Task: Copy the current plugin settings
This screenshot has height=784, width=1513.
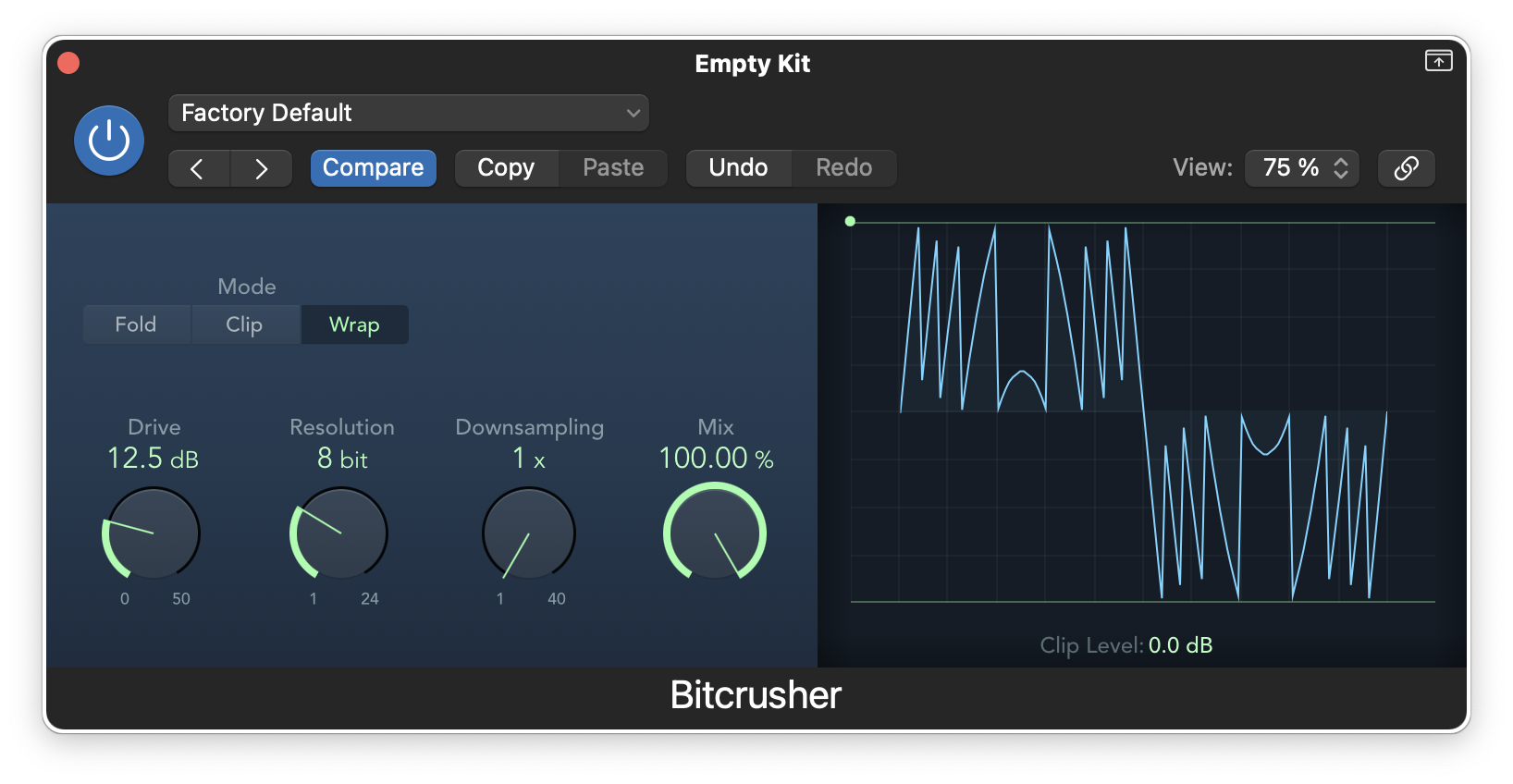Action: [x=506, y=168]
